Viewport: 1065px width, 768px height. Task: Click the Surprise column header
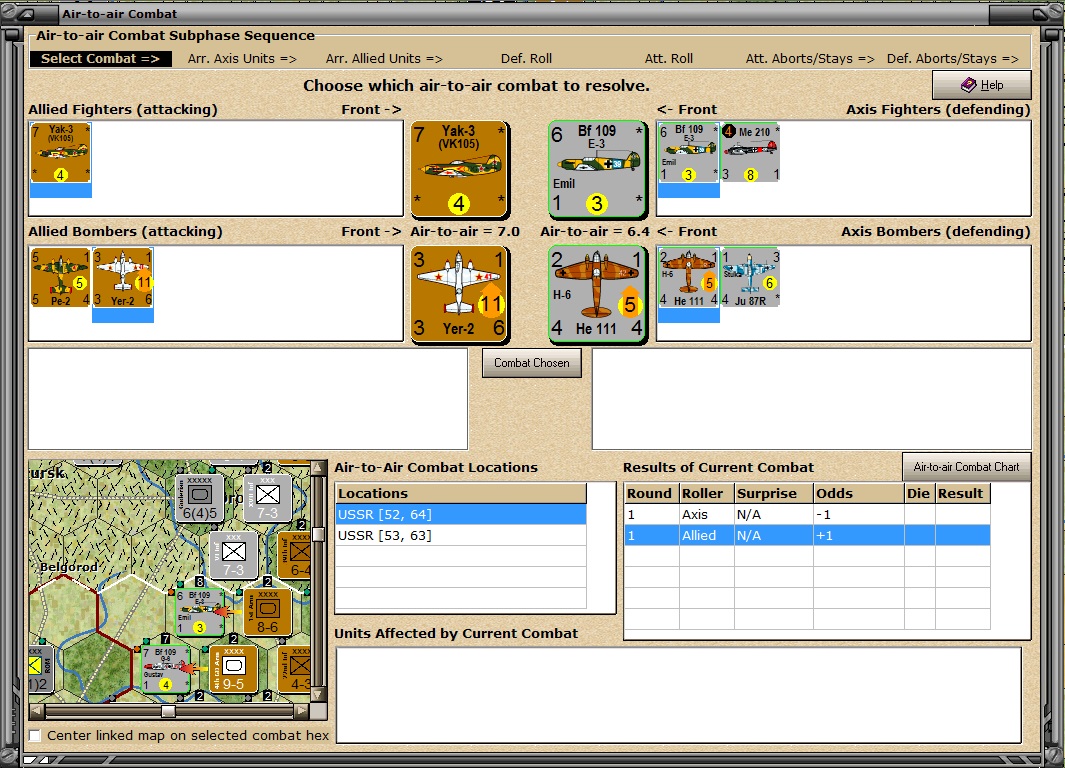[x=774, y=494]
